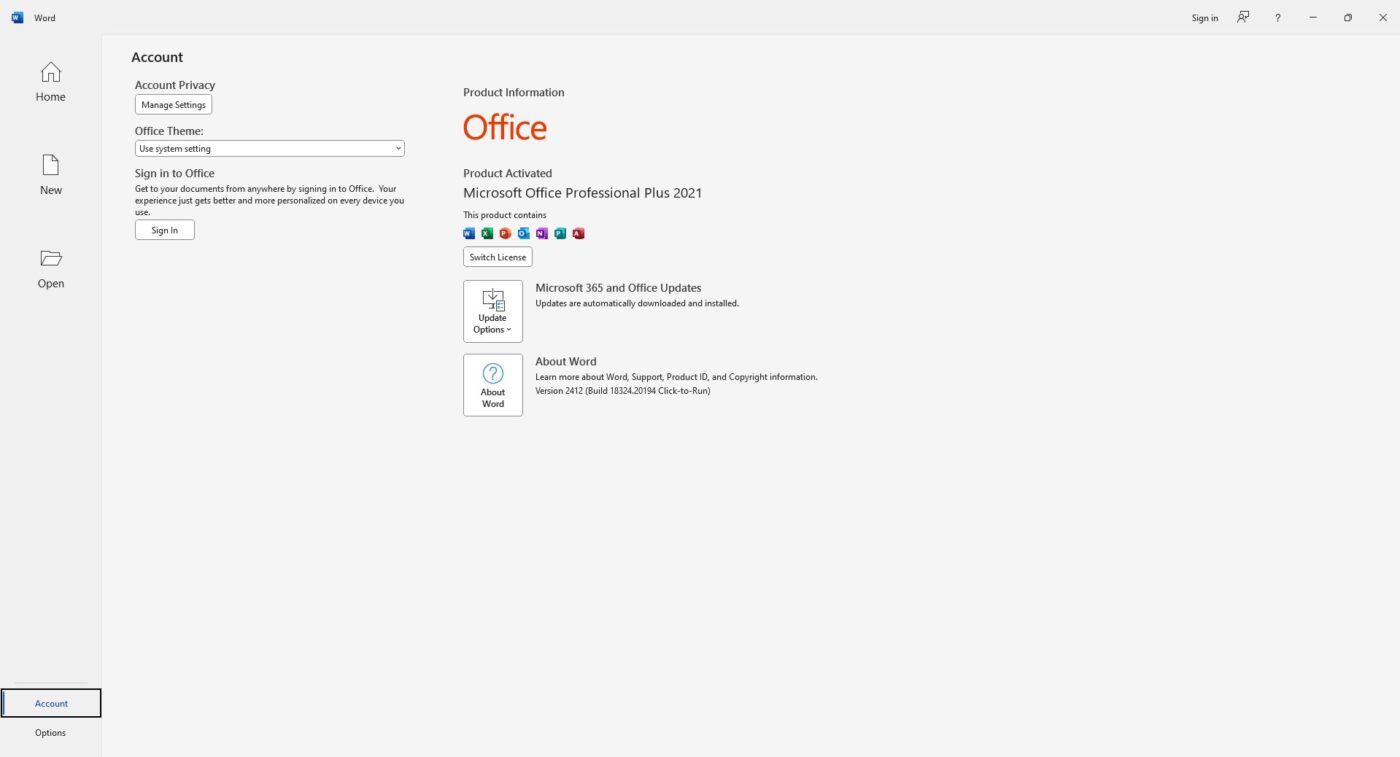Click the Word product icon

469,233
